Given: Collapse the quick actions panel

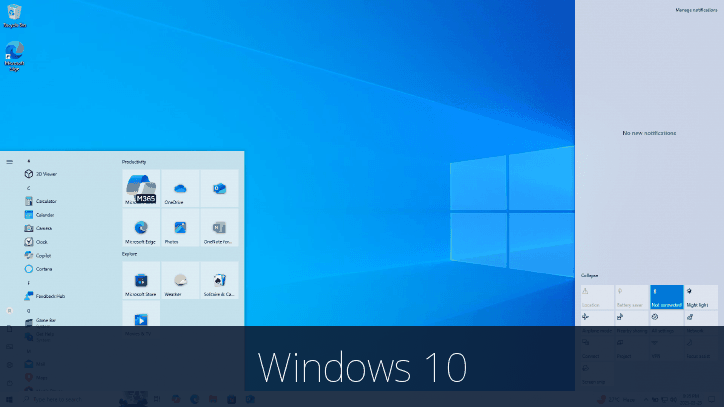Looking at the screenshot, I should 589,275.
